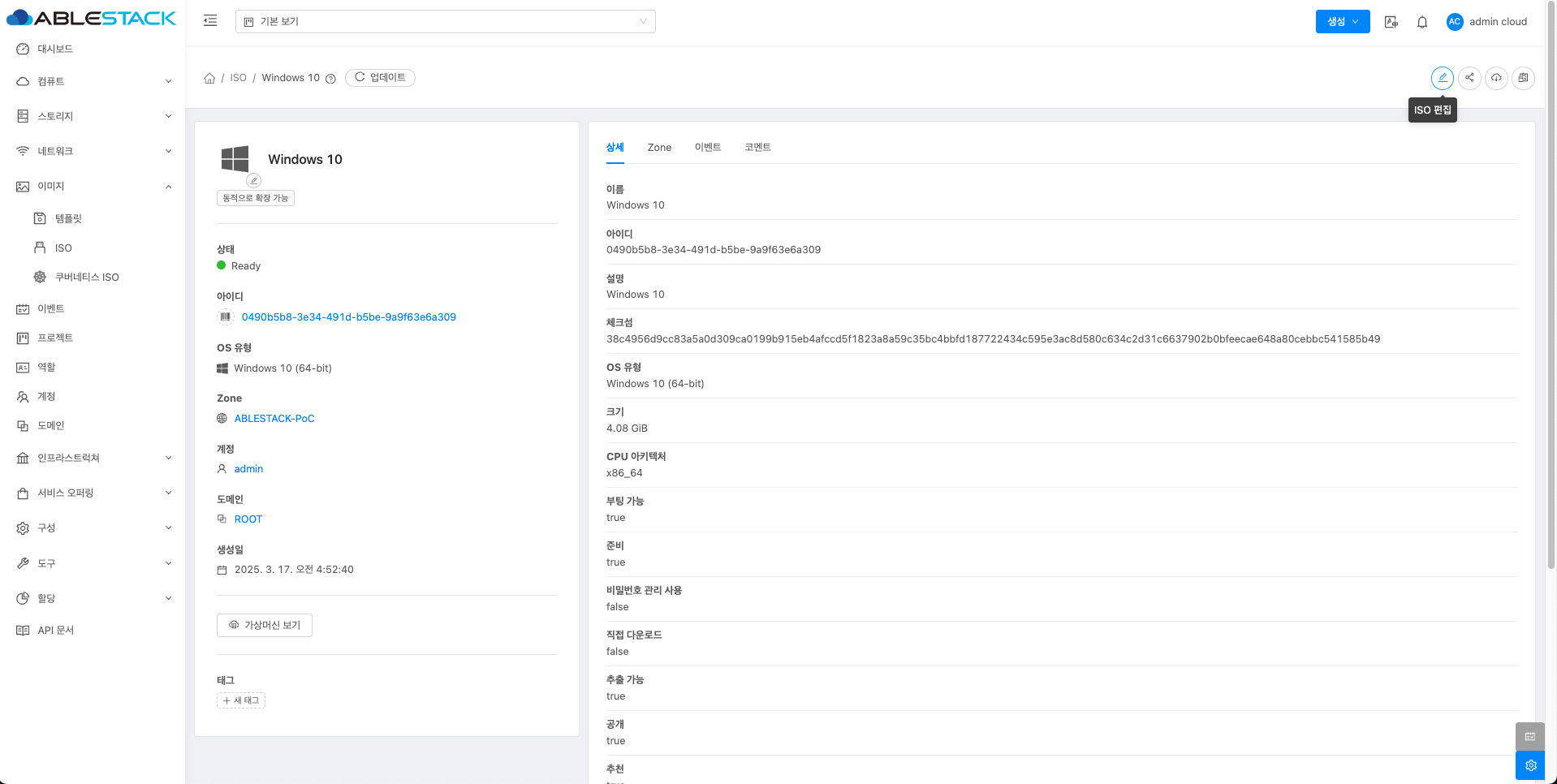
Task: Click the download ISO cloud icon
Action: (x=1496, y=78)
